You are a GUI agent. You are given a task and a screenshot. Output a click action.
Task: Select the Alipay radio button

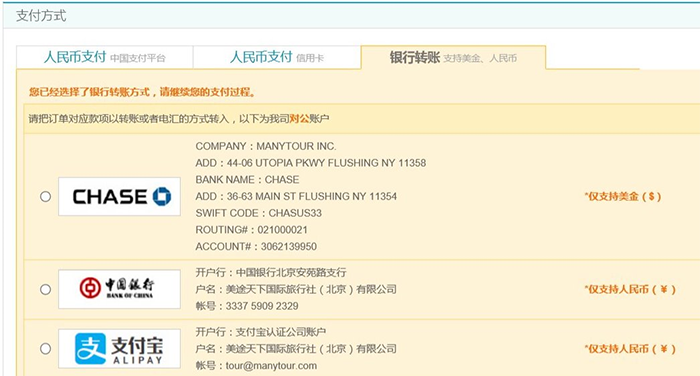coord(46,348)
